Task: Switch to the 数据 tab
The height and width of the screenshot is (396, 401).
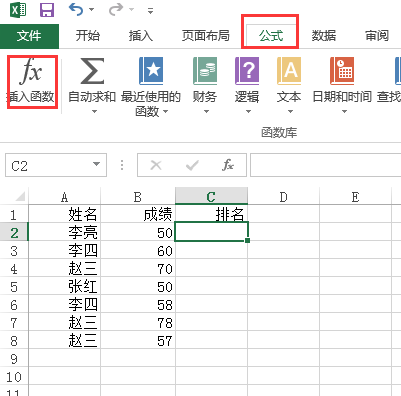Action: 324,35
